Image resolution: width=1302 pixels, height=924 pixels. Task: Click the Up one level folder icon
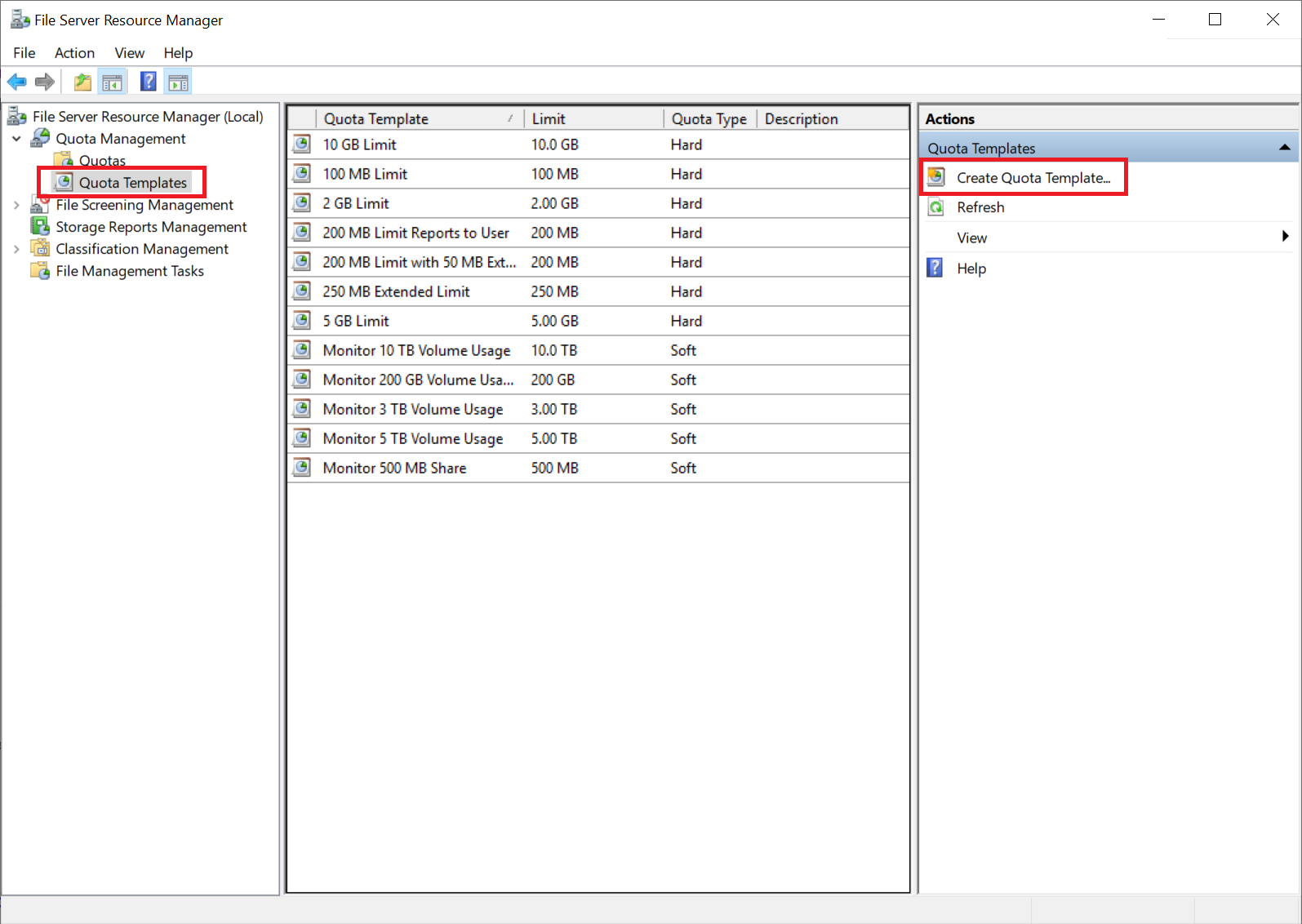coord(82,82)
